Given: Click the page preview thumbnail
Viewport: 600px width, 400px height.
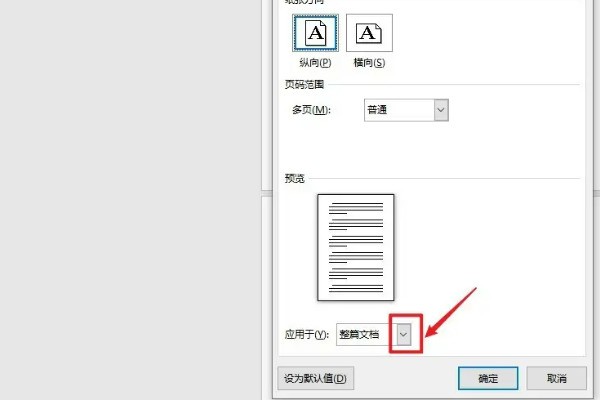Looking at the screenshot, I should click(356, 247).
